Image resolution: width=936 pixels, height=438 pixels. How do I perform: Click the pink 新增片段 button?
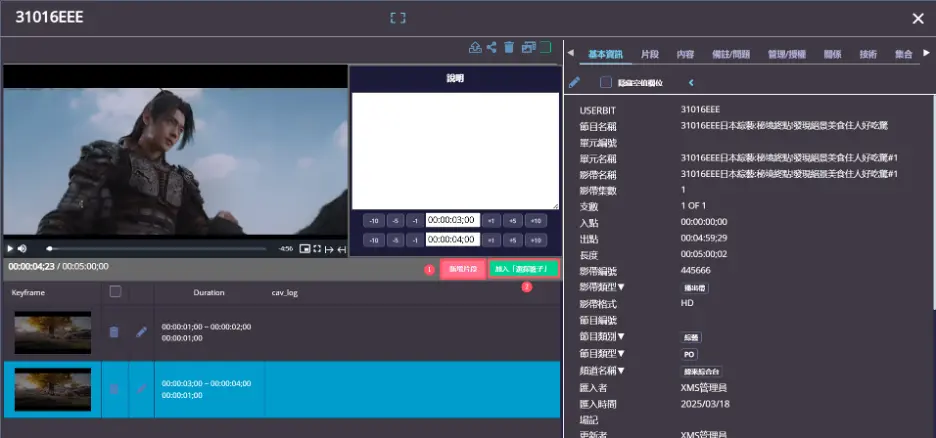461,269
